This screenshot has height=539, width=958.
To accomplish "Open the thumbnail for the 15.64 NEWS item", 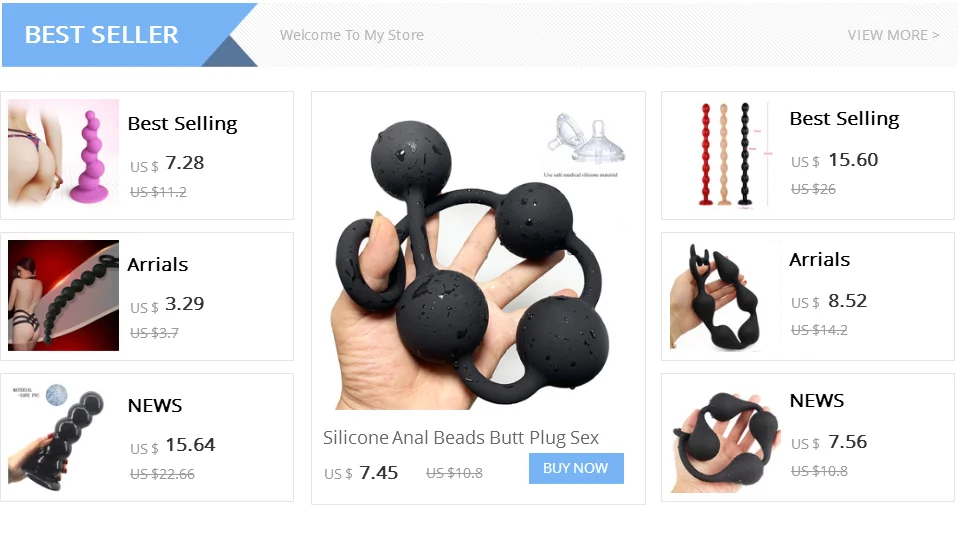I will (x=59, y=437).
